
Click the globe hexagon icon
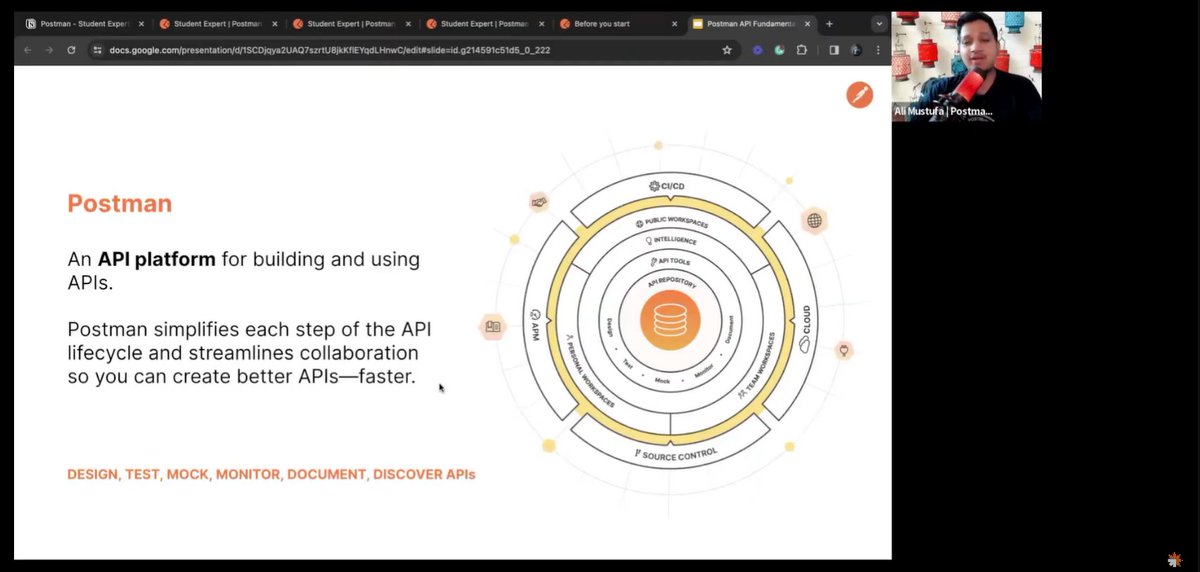click(814, 221)
